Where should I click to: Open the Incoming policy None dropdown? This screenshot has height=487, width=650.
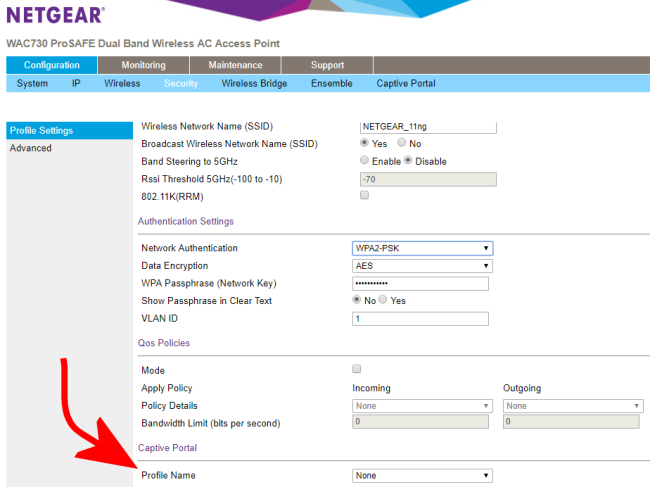(422, 406)
